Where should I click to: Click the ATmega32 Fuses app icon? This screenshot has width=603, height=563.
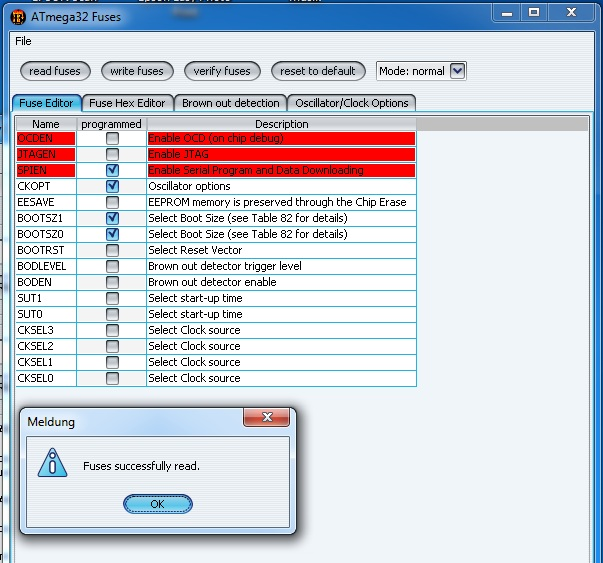click(18, 17)
